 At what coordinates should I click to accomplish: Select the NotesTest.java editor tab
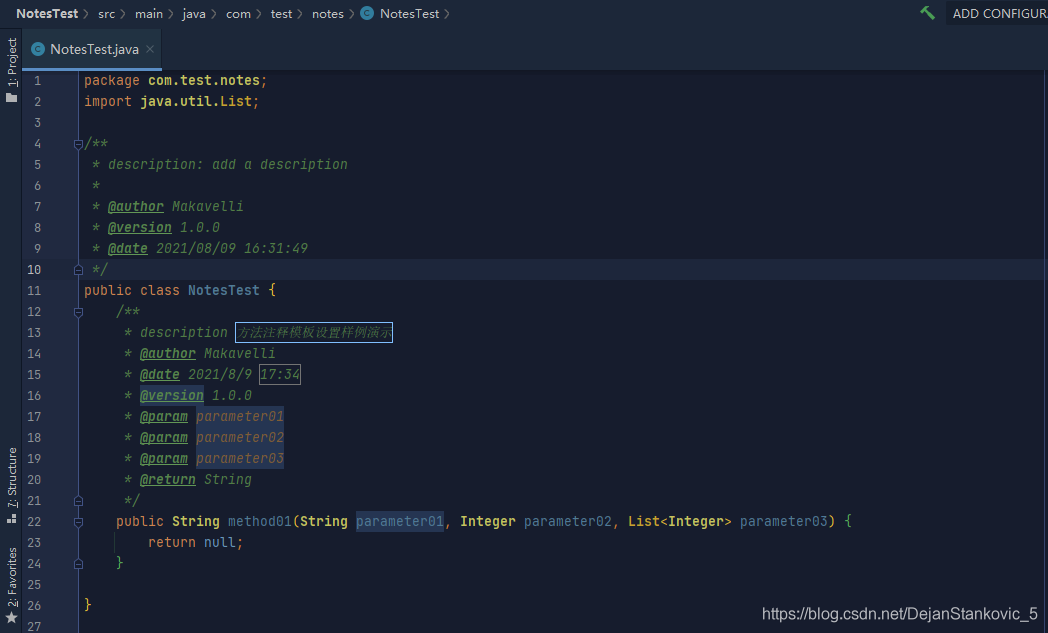[92, 49]
